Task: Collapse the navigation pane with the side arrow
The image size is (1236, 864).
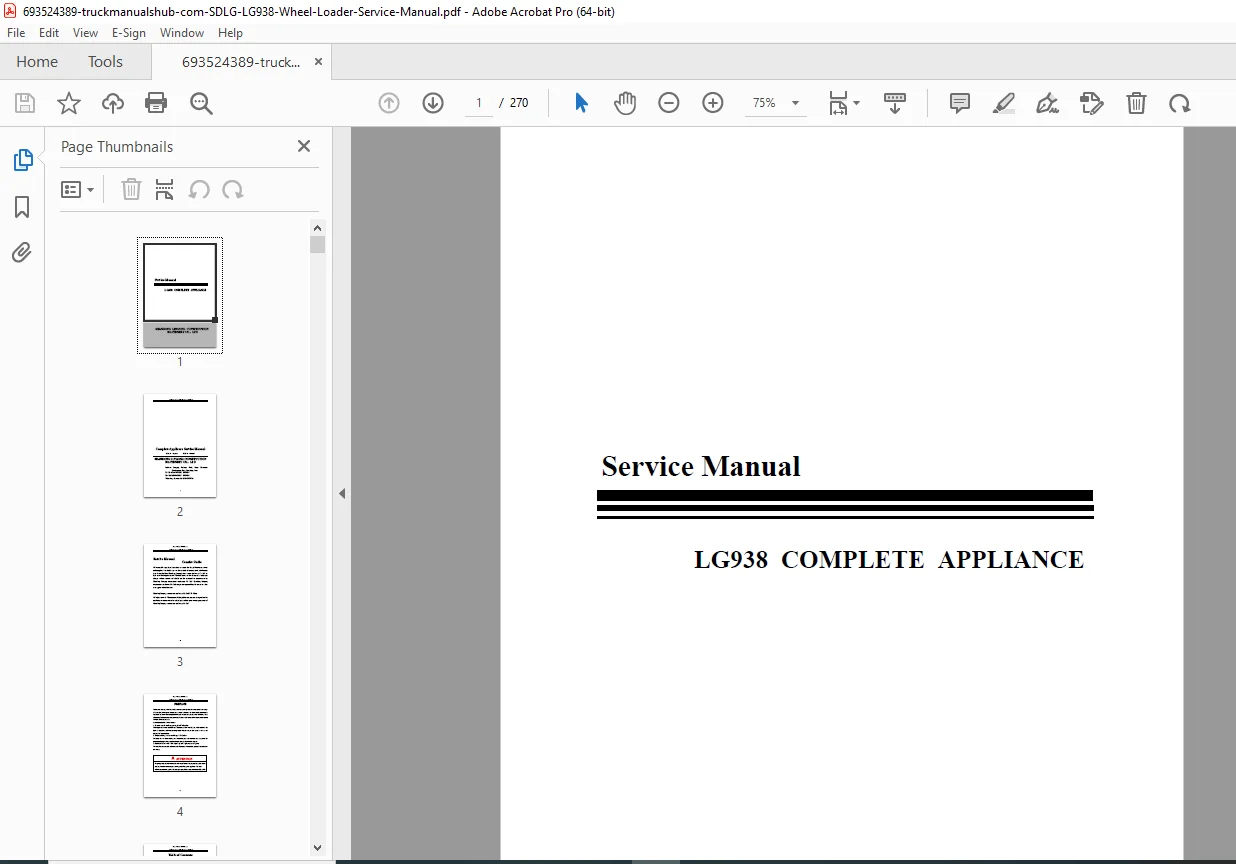Action: tap(342, 493)
